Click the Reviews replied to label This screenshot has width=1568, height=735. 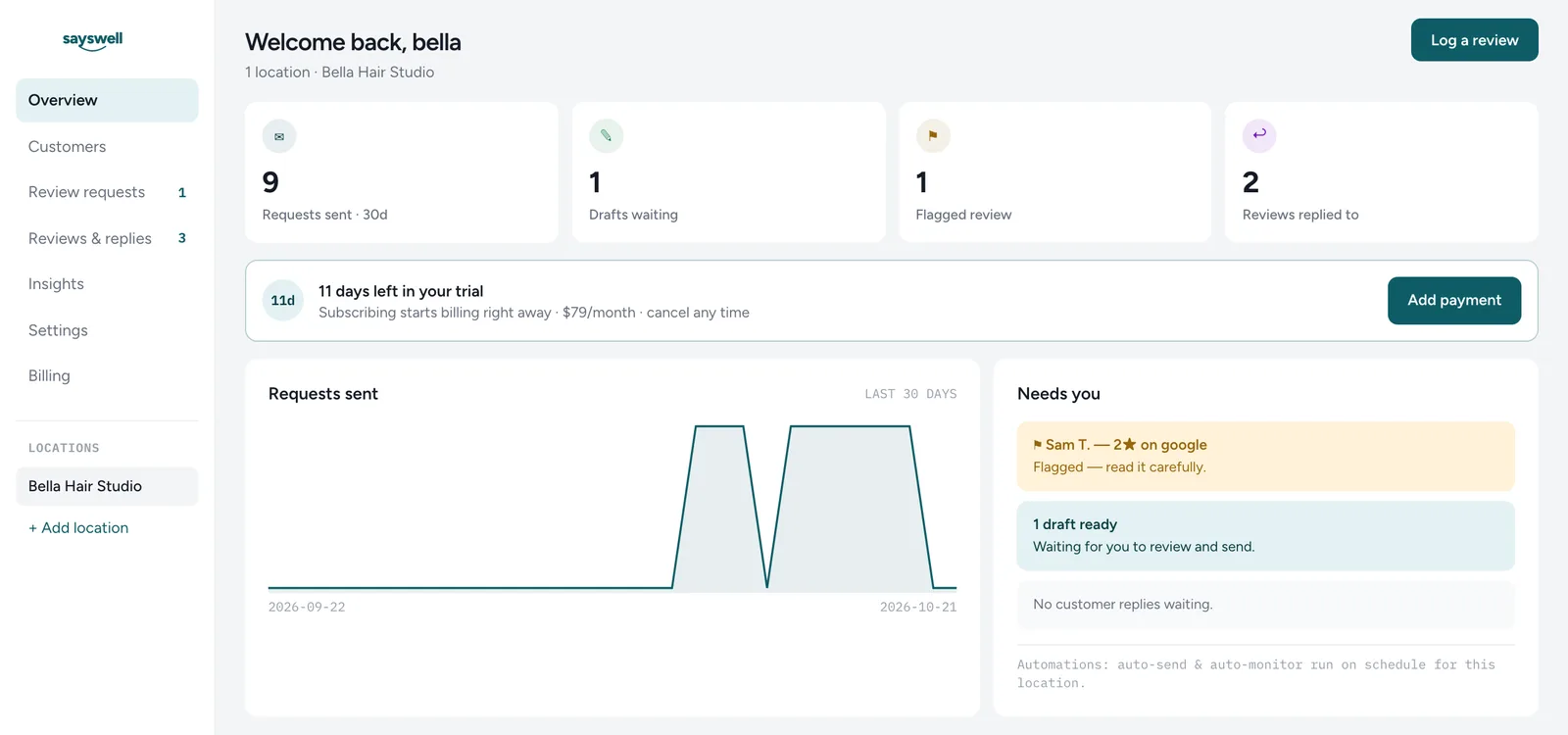tap(1300, 215)
